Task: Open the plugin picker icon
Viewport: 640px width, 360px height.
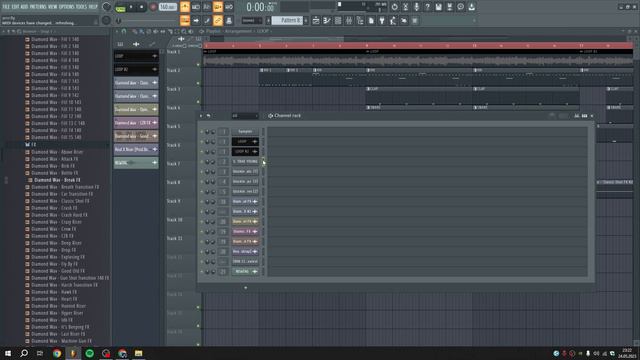Action: 382,20
